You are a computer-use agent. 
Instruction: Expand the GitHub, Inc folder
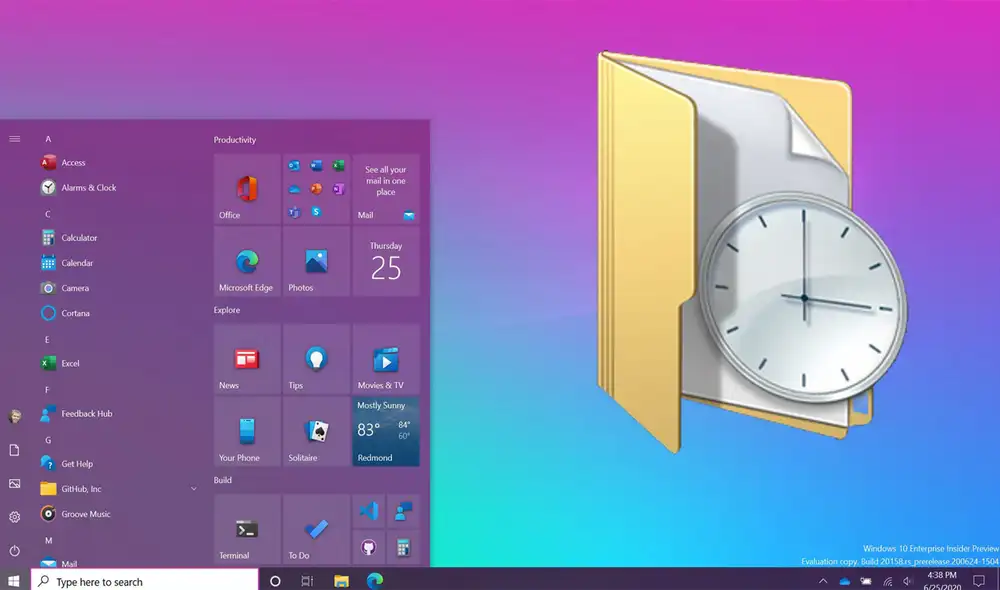194,489
